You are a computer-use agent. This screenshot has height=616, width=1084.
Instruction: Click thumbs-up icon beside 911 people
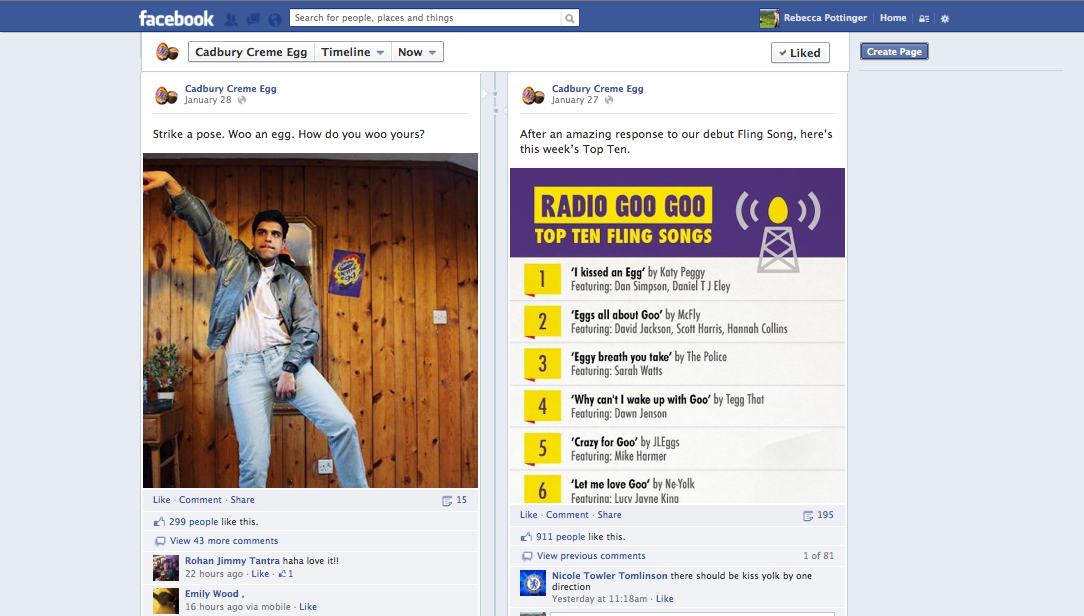(527, 537)
